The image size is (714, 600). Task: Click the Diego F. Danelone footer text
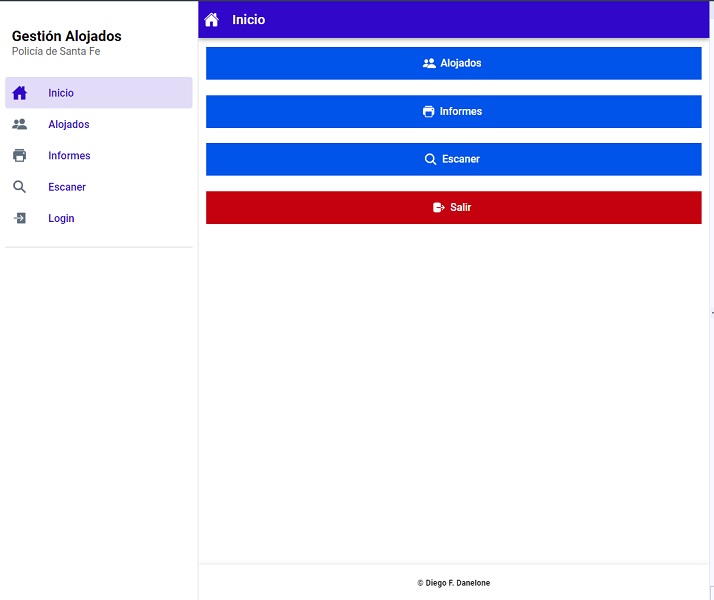454,583
